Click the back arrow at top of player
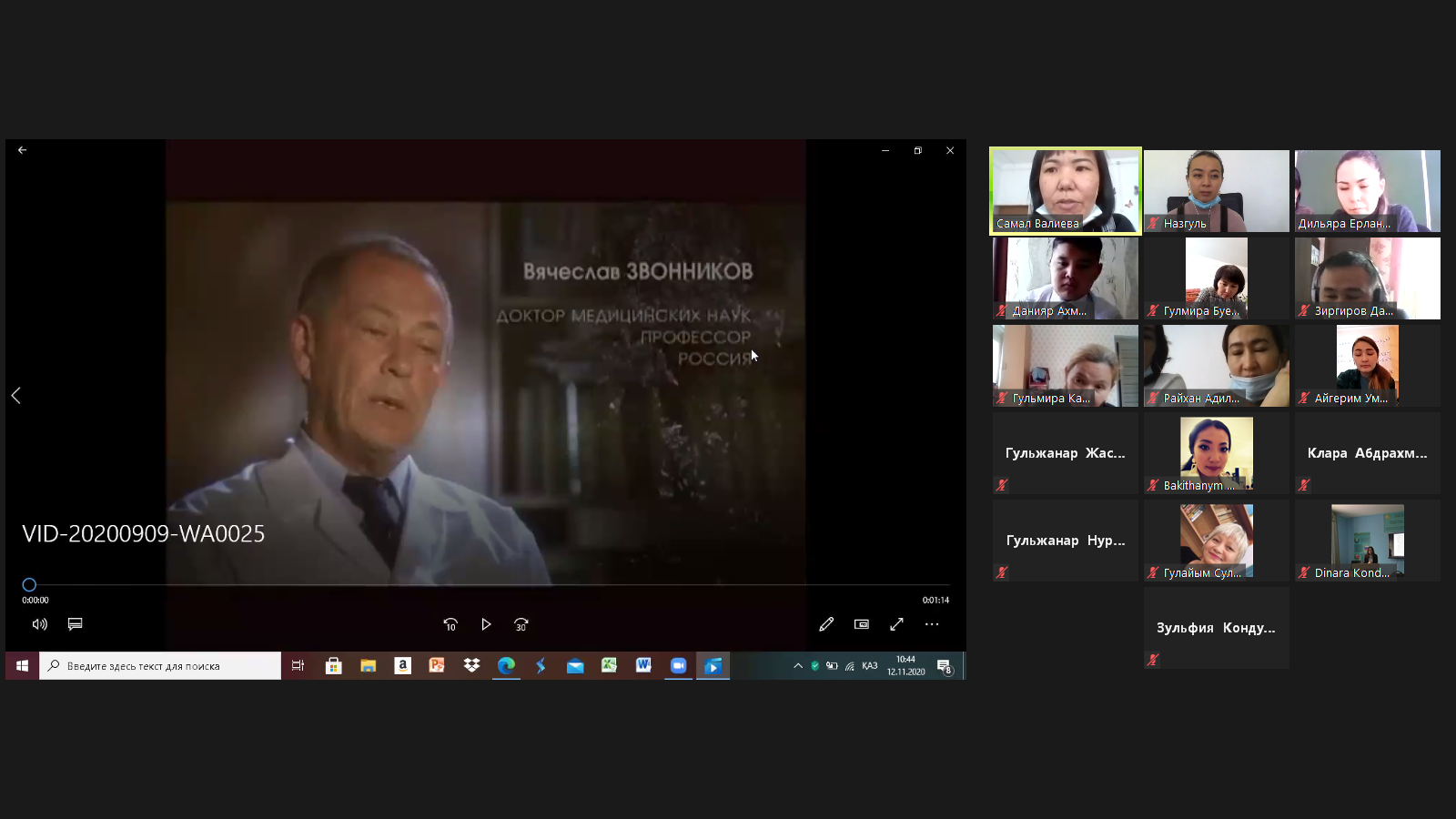Screen dimensions: 1456x819 coord(23,150)
